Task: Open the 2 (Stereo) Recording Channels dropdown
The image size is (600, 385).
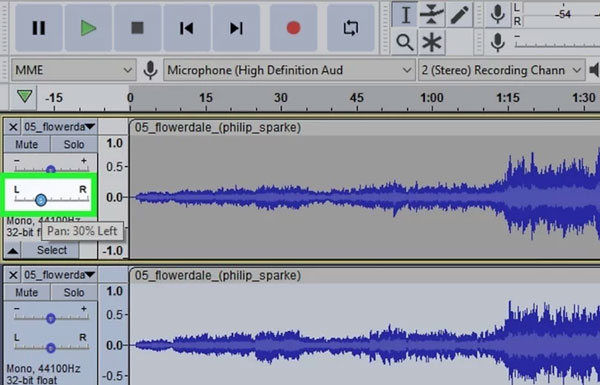Action: pyautogui.click(x=502, y=70)
